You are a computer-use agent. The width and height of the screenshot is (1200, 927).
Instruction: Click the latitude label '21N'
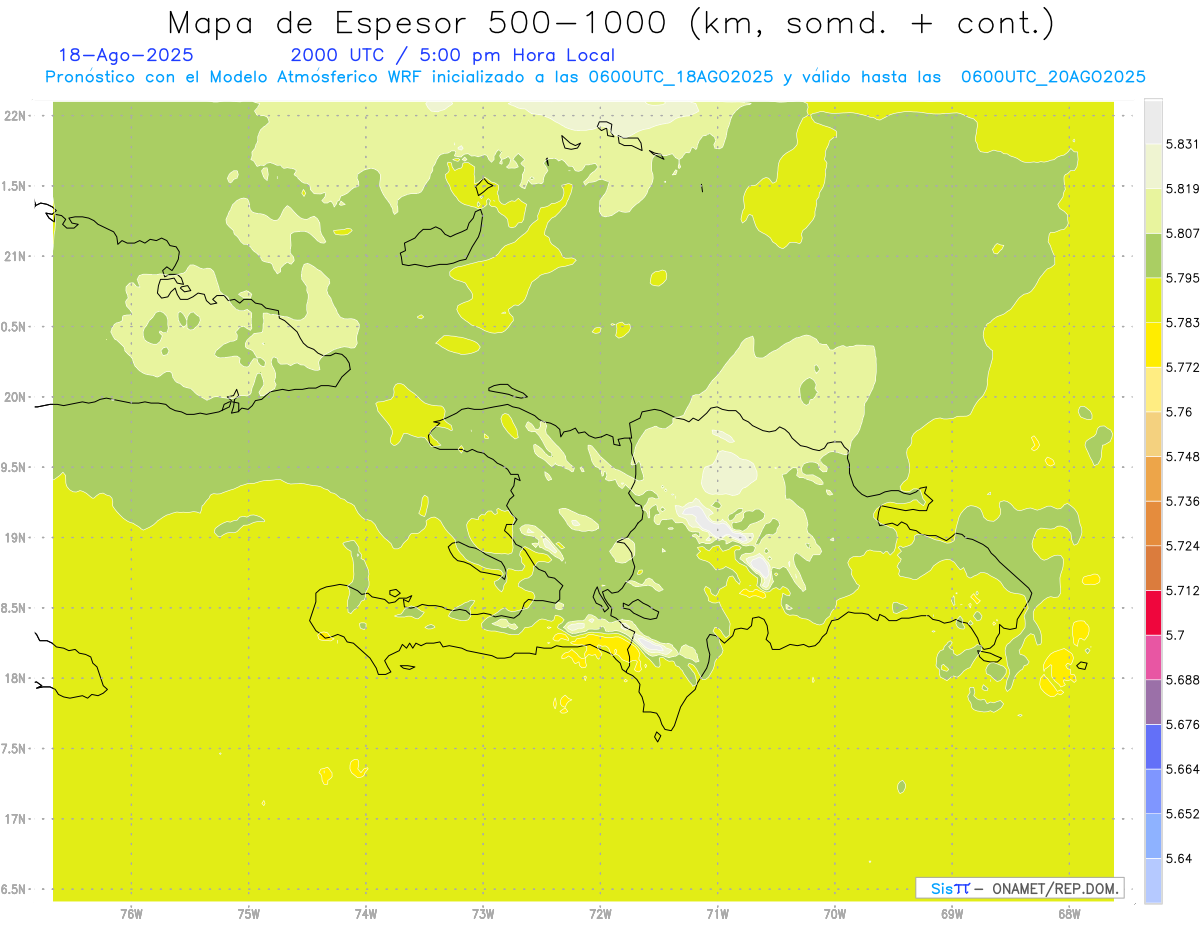click(x=14, y=256)
